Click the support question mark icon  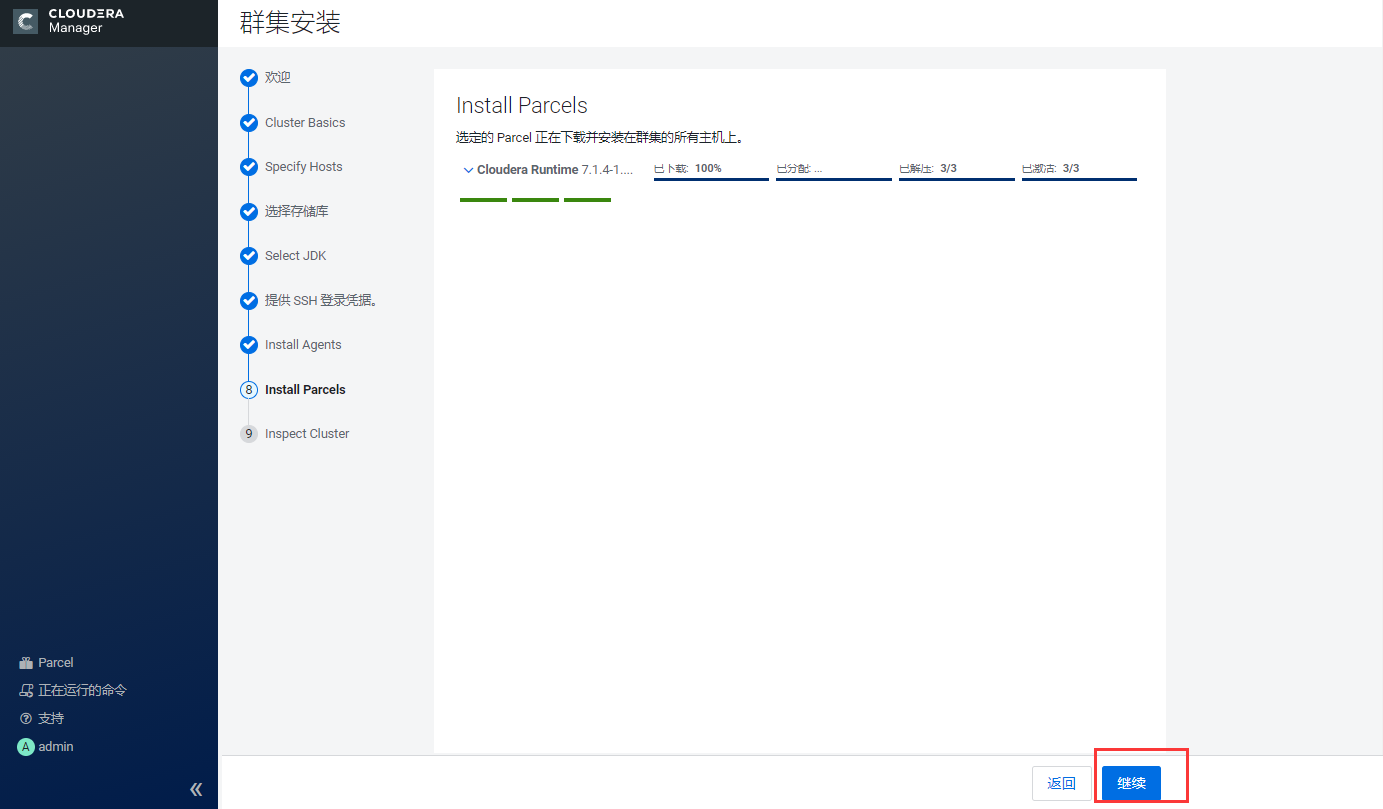click(x=26, y=719)
